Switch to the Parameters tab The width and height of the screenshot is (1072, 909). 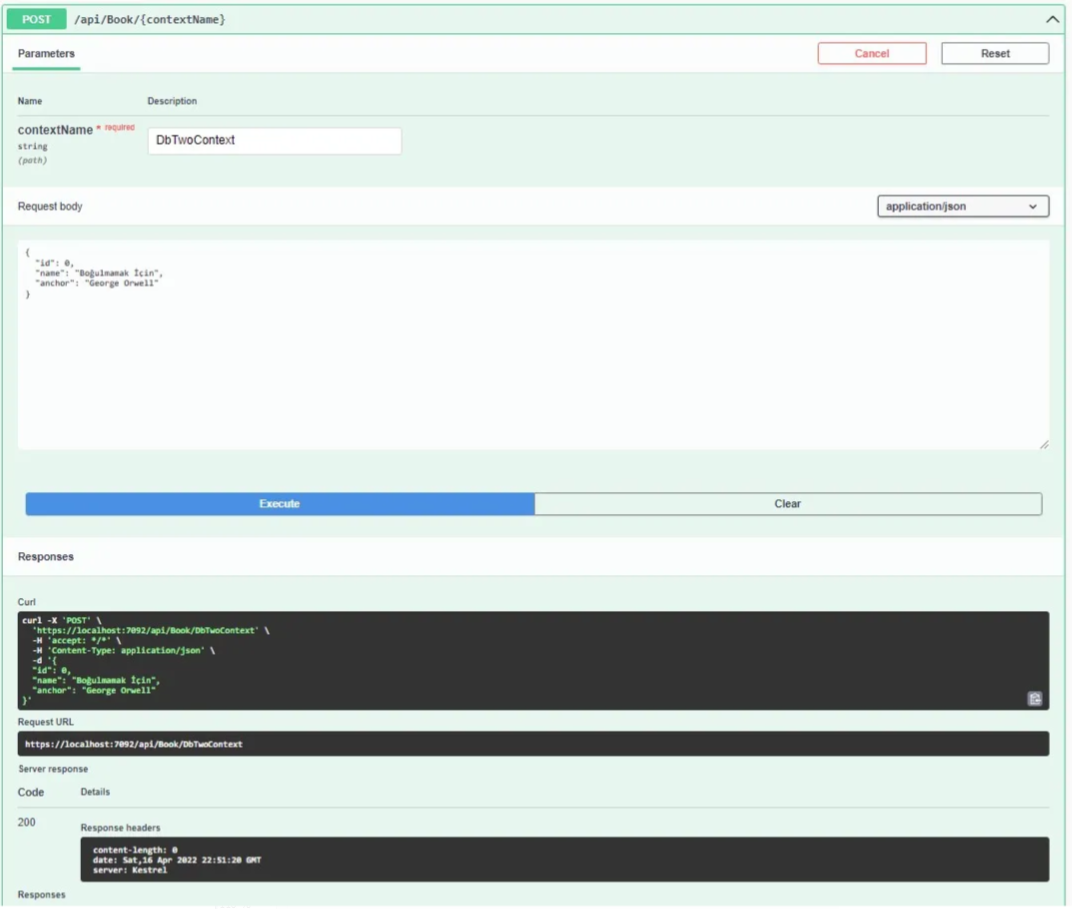46,54
